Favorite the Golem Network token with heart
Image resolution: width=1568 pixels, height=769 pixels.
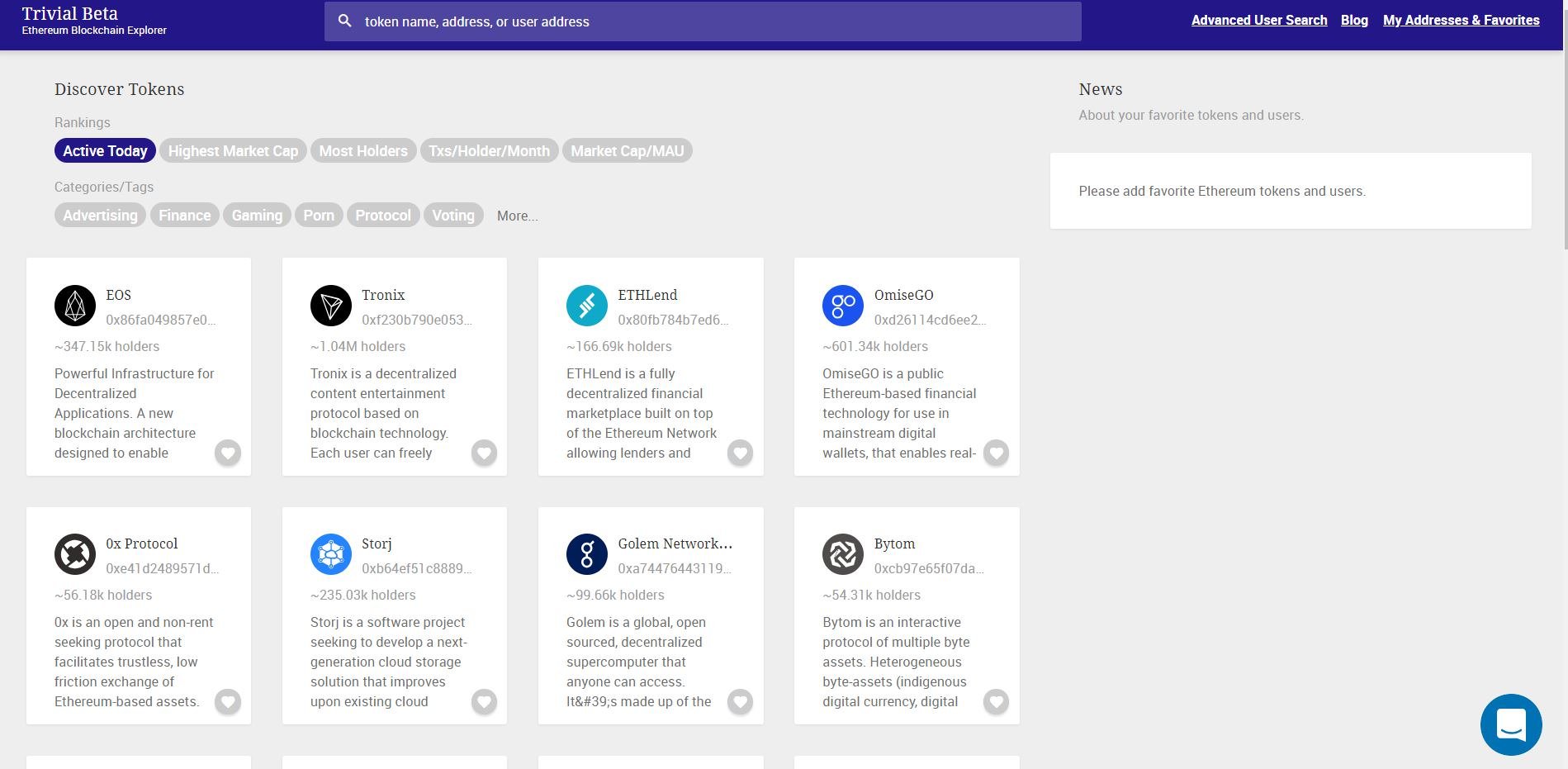click(740, 701)
